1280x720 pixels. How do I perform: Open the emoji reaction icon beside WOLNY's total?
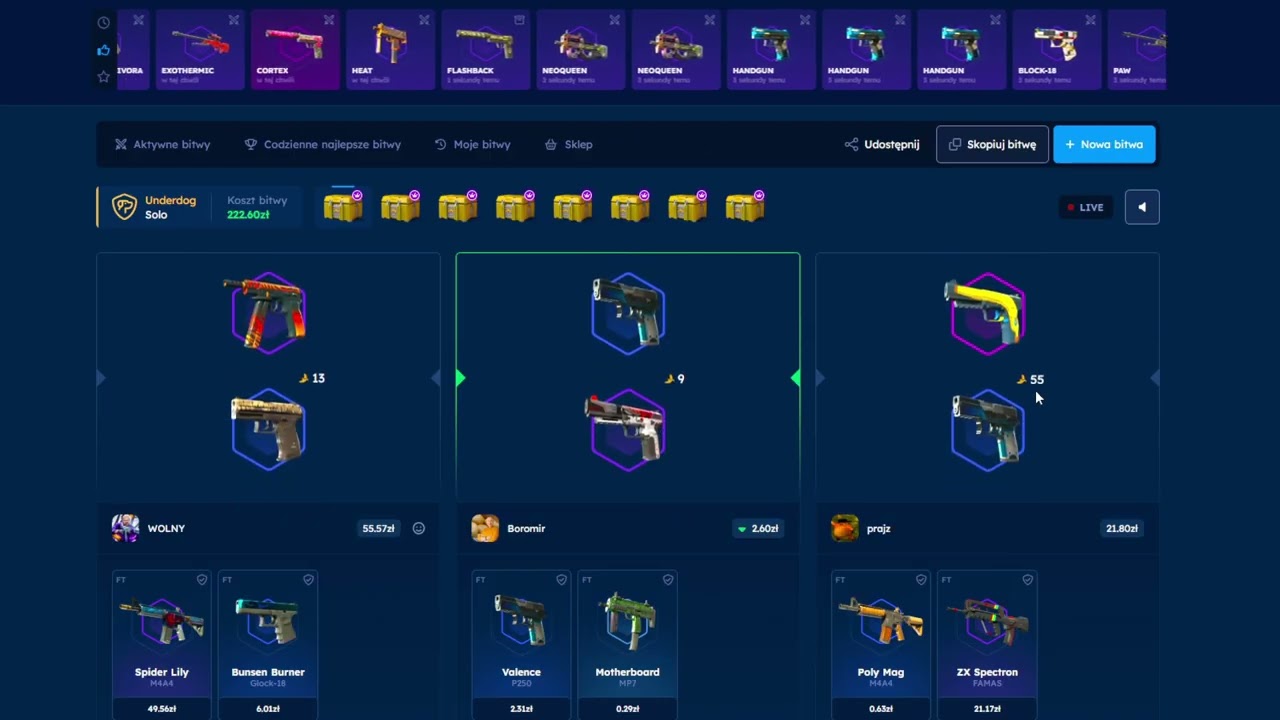pyautogui.click(x=419, y=528)
